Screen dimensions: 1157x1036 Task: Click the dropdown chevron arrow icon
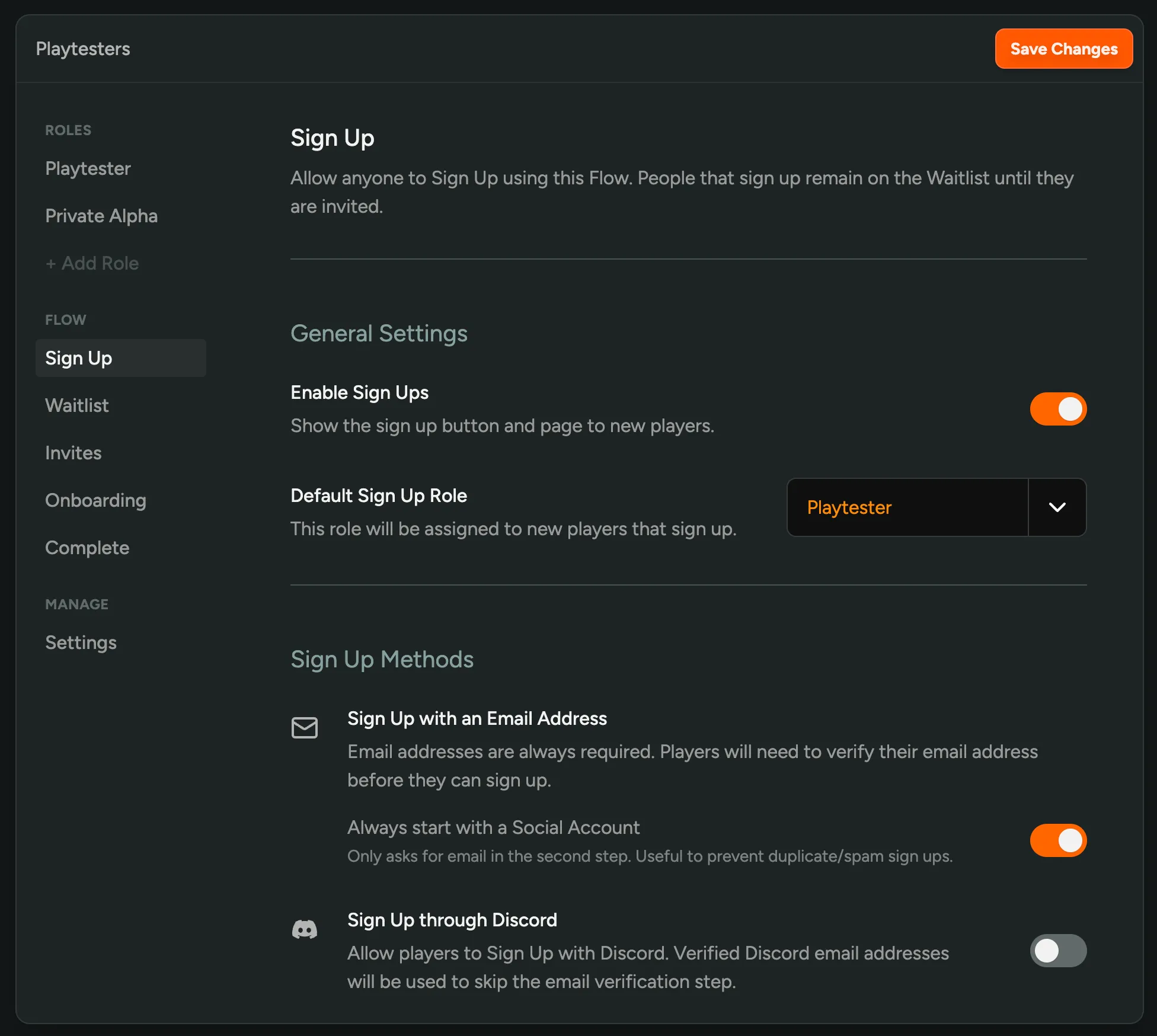pyautogui.click(x=1057, y=507)
